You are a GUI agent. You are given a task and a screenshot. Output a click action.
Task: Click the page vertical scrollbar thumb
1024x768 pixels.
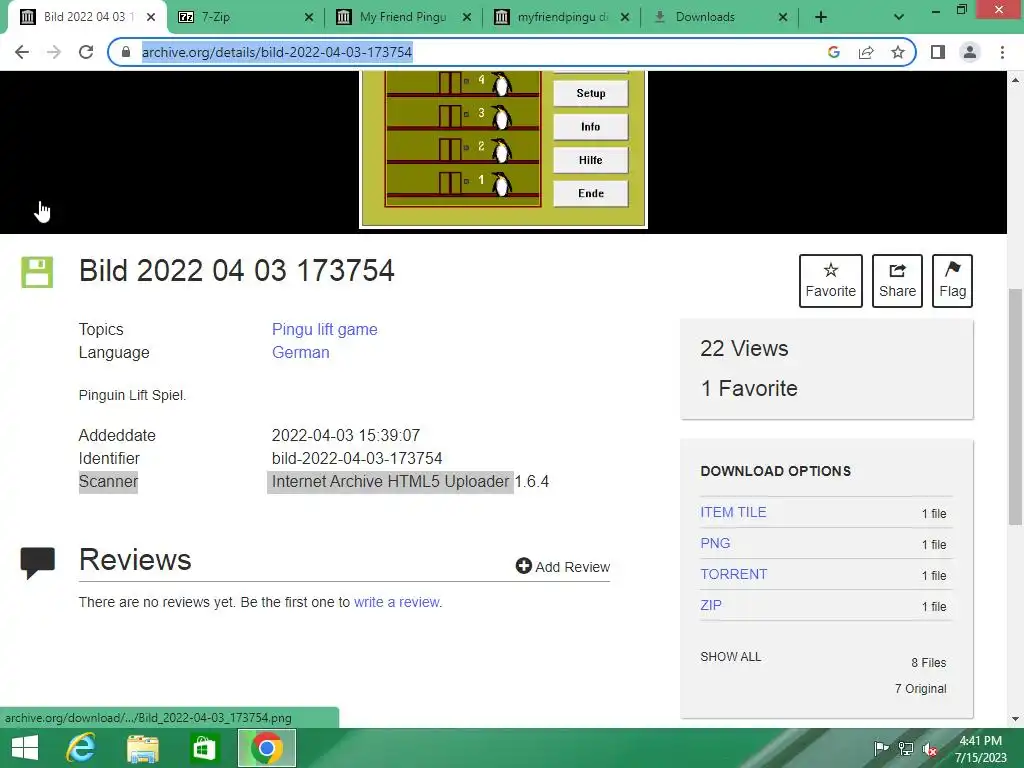click(x=1015, y=406)
